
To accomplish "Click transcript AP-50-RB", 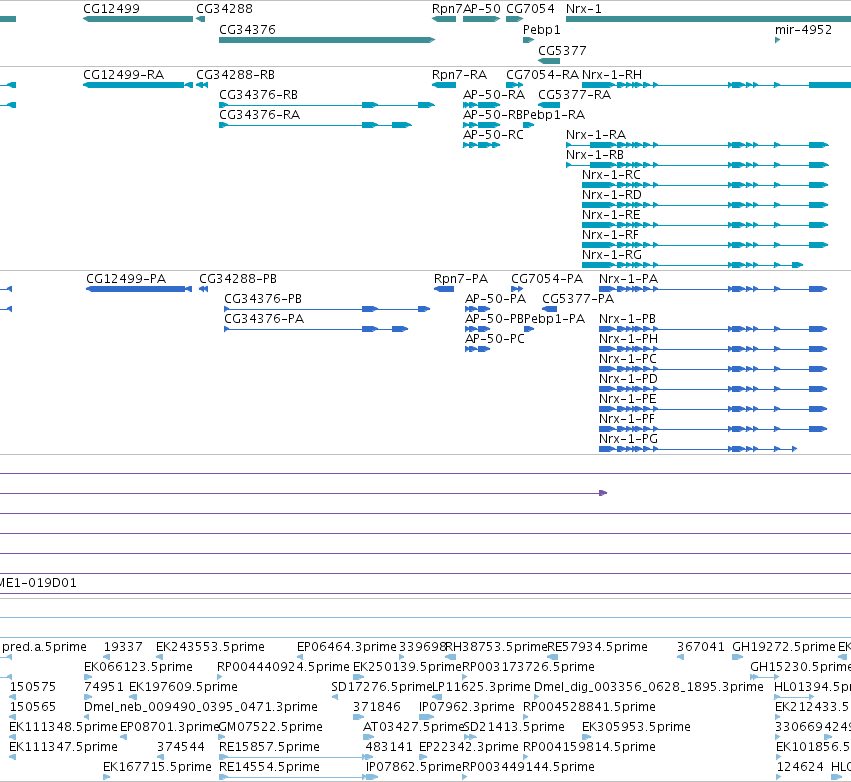I will [481, 125].
